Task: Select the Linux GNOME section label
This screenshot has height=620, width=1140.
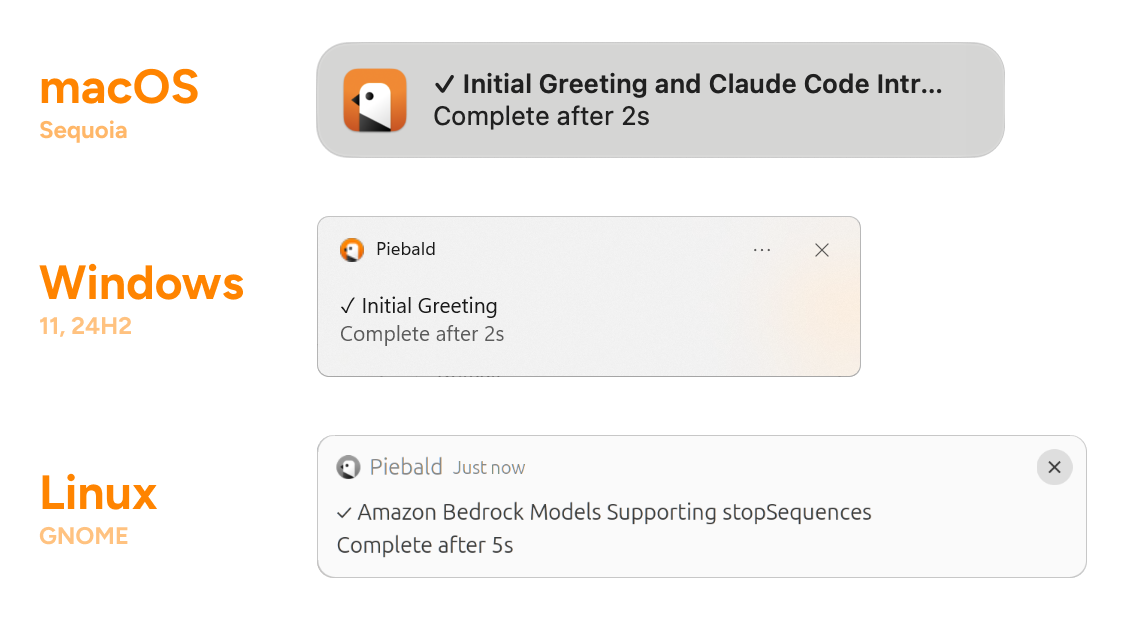Action: click(83, 536)
